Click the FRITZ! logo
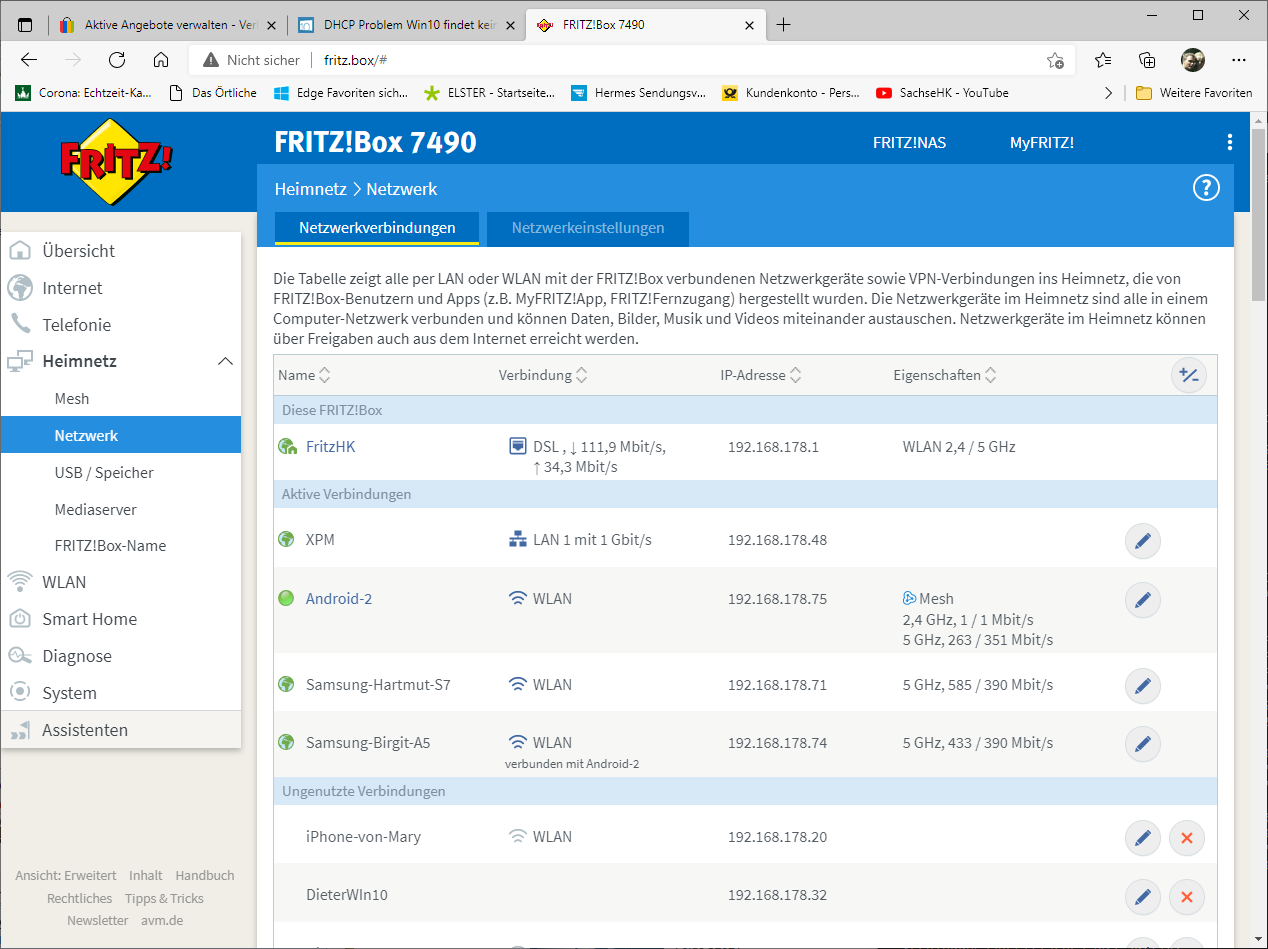The image size is (1268, 949). (116, 161)
